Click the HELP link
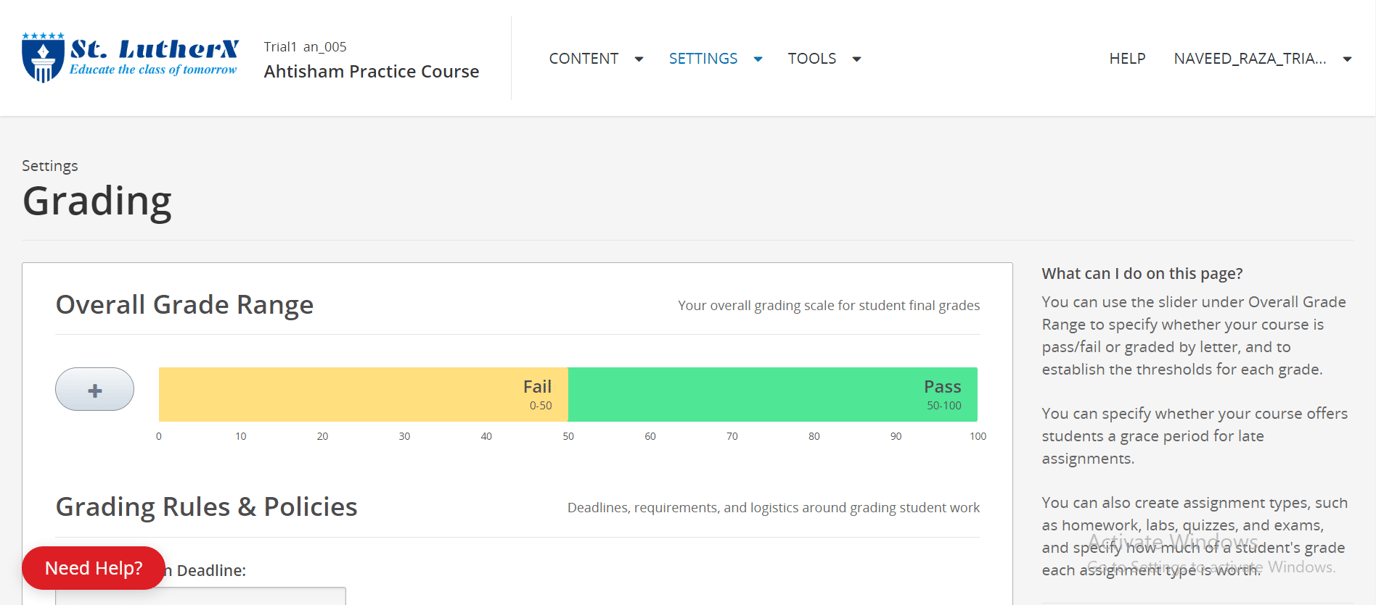 (x=1127, y=58)
